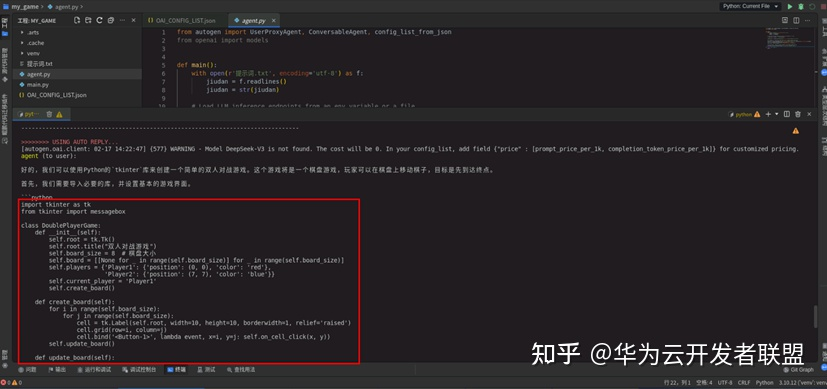Close the agent.py editor tab
Image resolution: width=827 pixels, height=389 pixels.
pos(273,21)
